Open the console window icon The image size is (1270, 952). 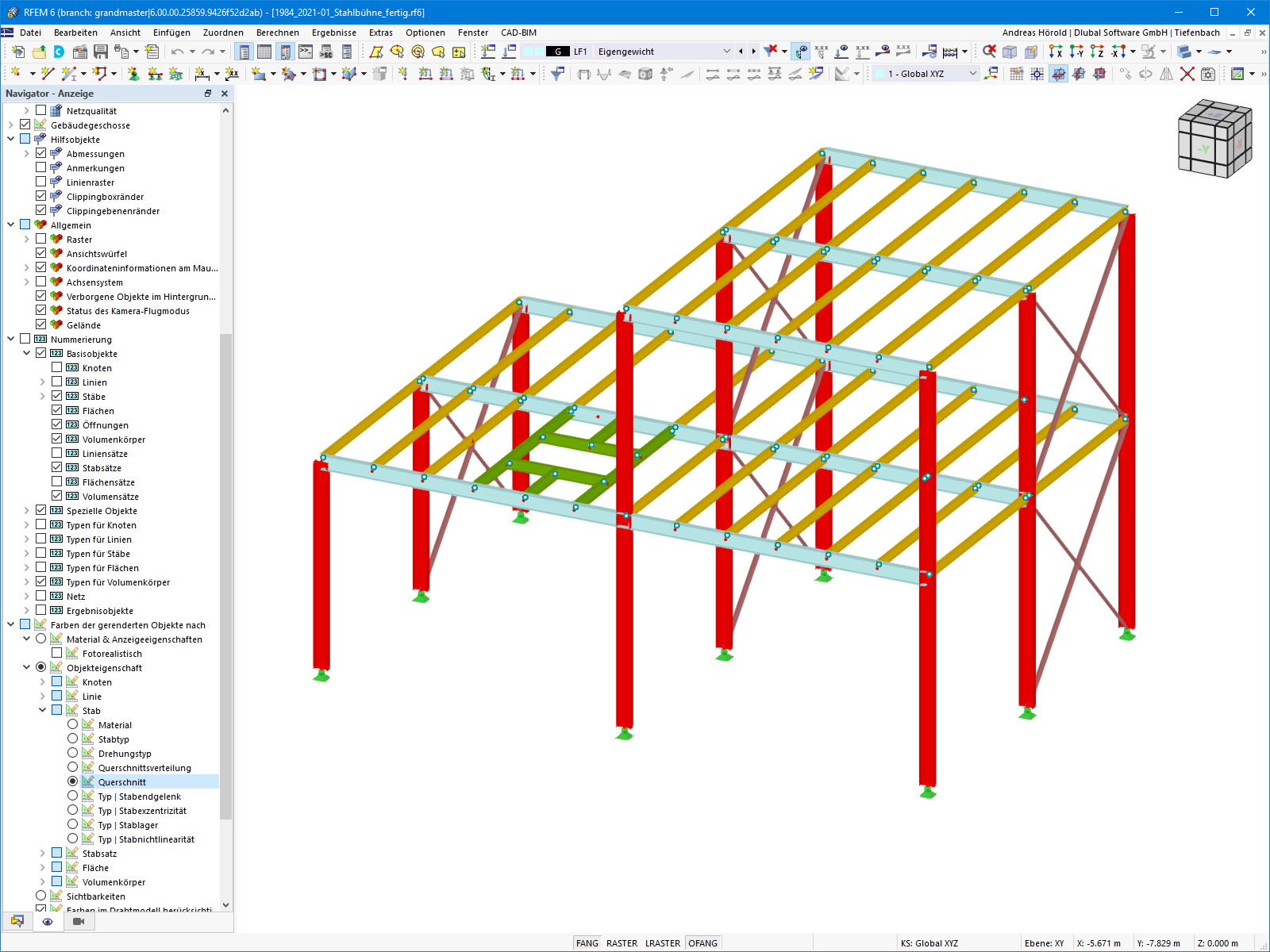306,52
